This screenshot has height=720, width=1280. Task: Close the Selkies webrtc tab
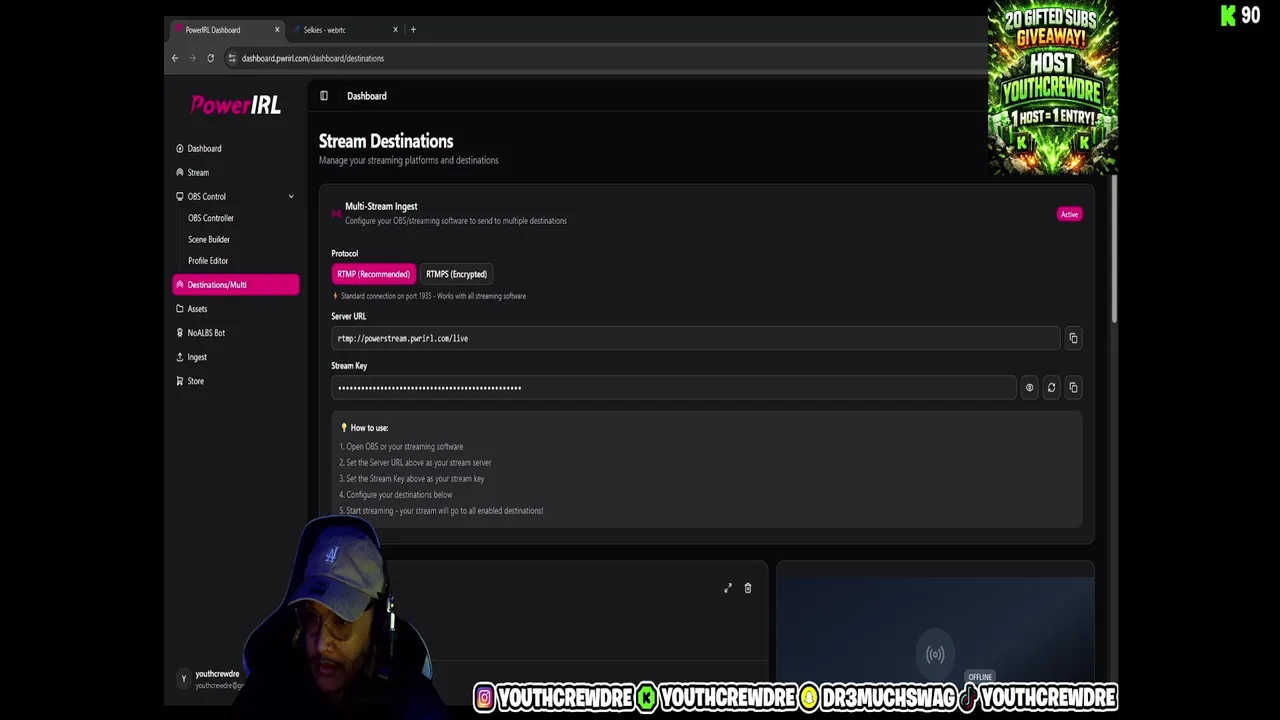395,30
